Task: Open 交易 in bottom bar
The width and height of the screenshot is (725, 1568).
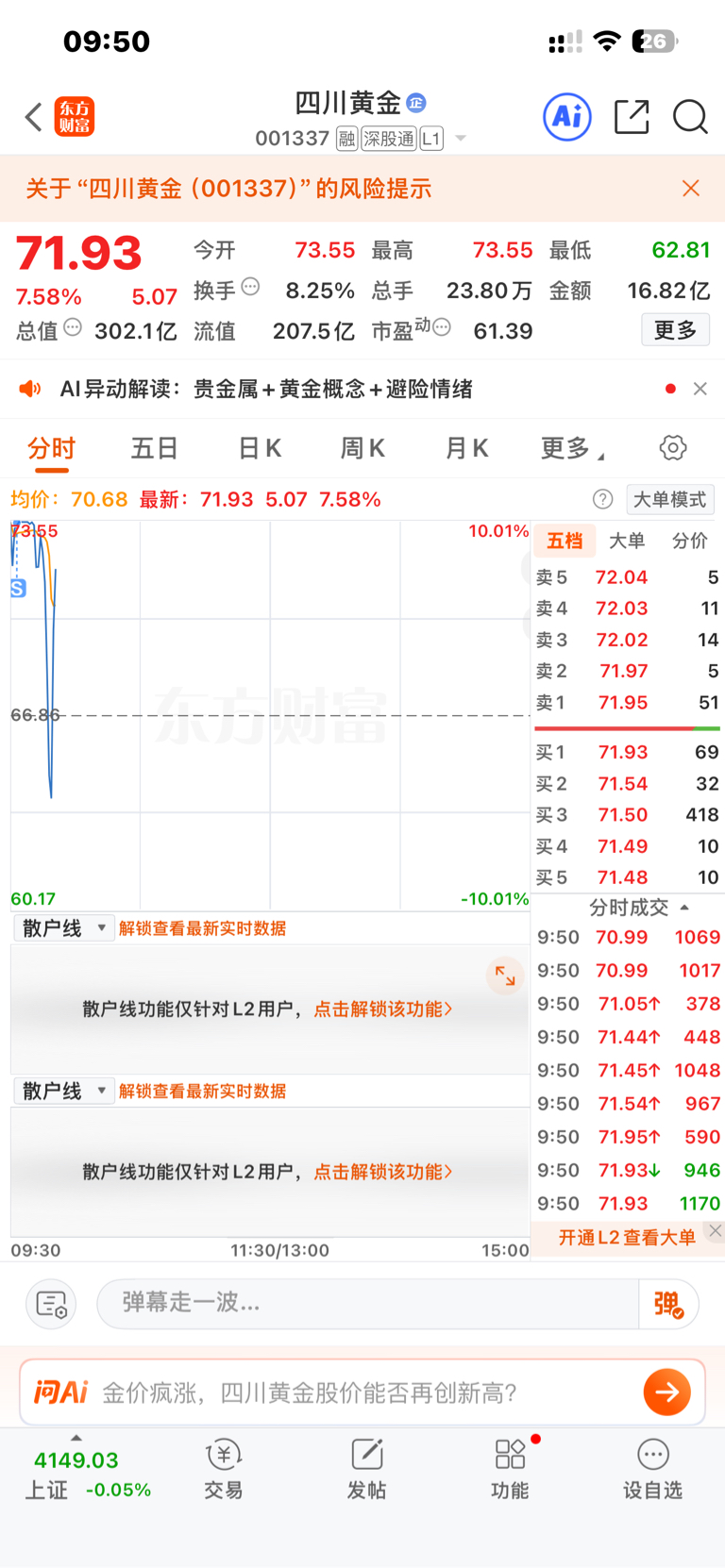Action: coord(224,1470)
